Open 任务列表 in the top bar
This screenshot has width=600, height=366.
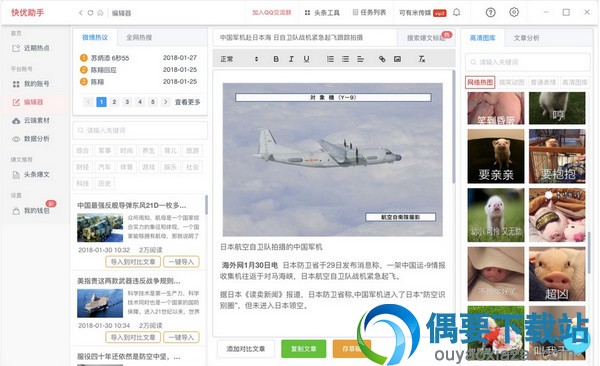[x=369, y=13]
